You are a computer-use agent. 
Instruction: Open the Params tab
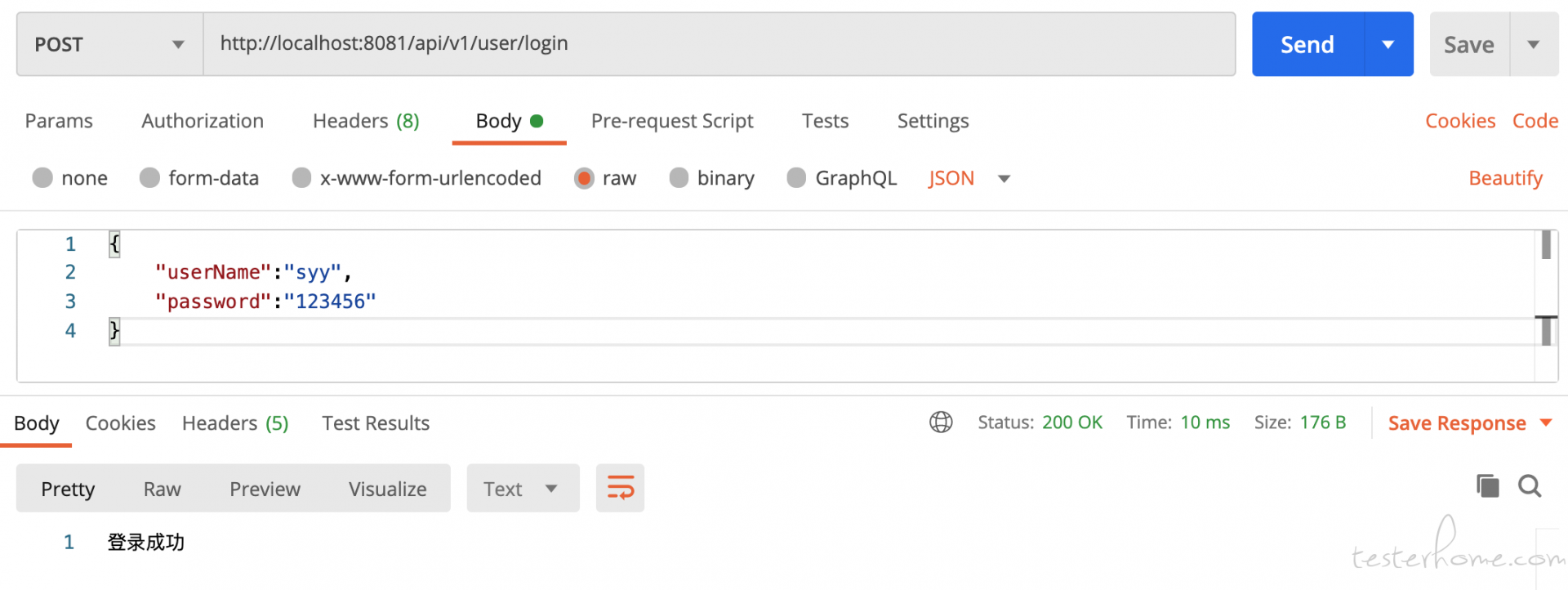point(59,121)
